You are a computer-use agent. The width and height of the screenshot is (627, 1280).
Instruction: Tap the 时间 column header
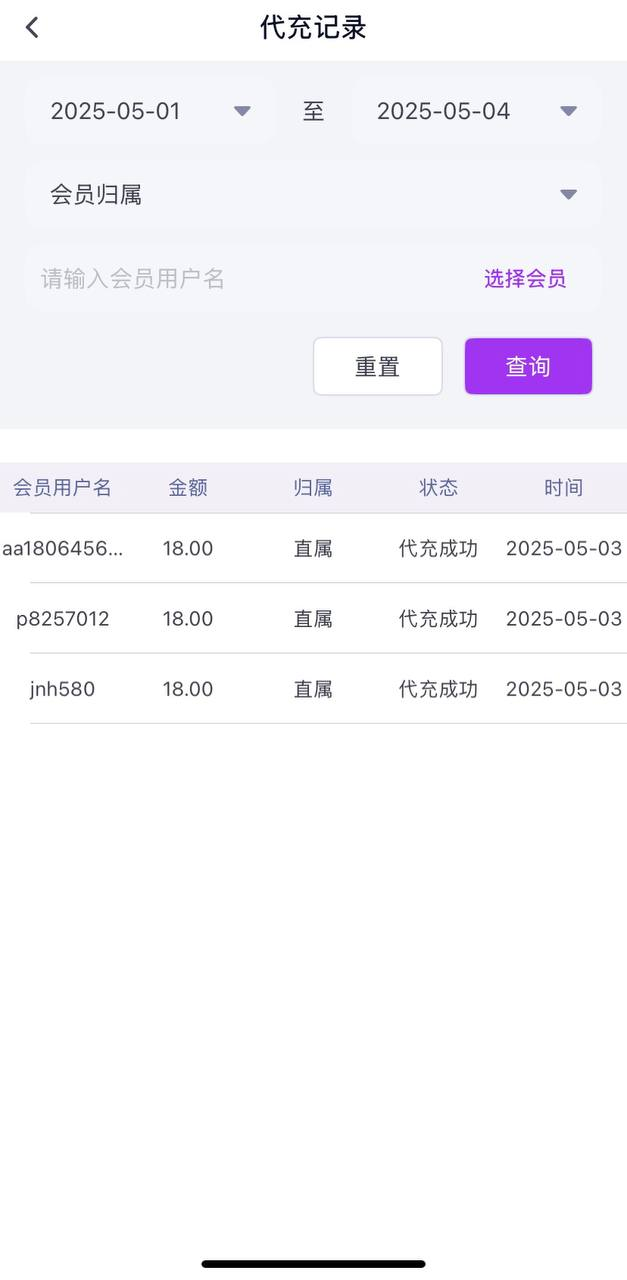pos(564,487)
